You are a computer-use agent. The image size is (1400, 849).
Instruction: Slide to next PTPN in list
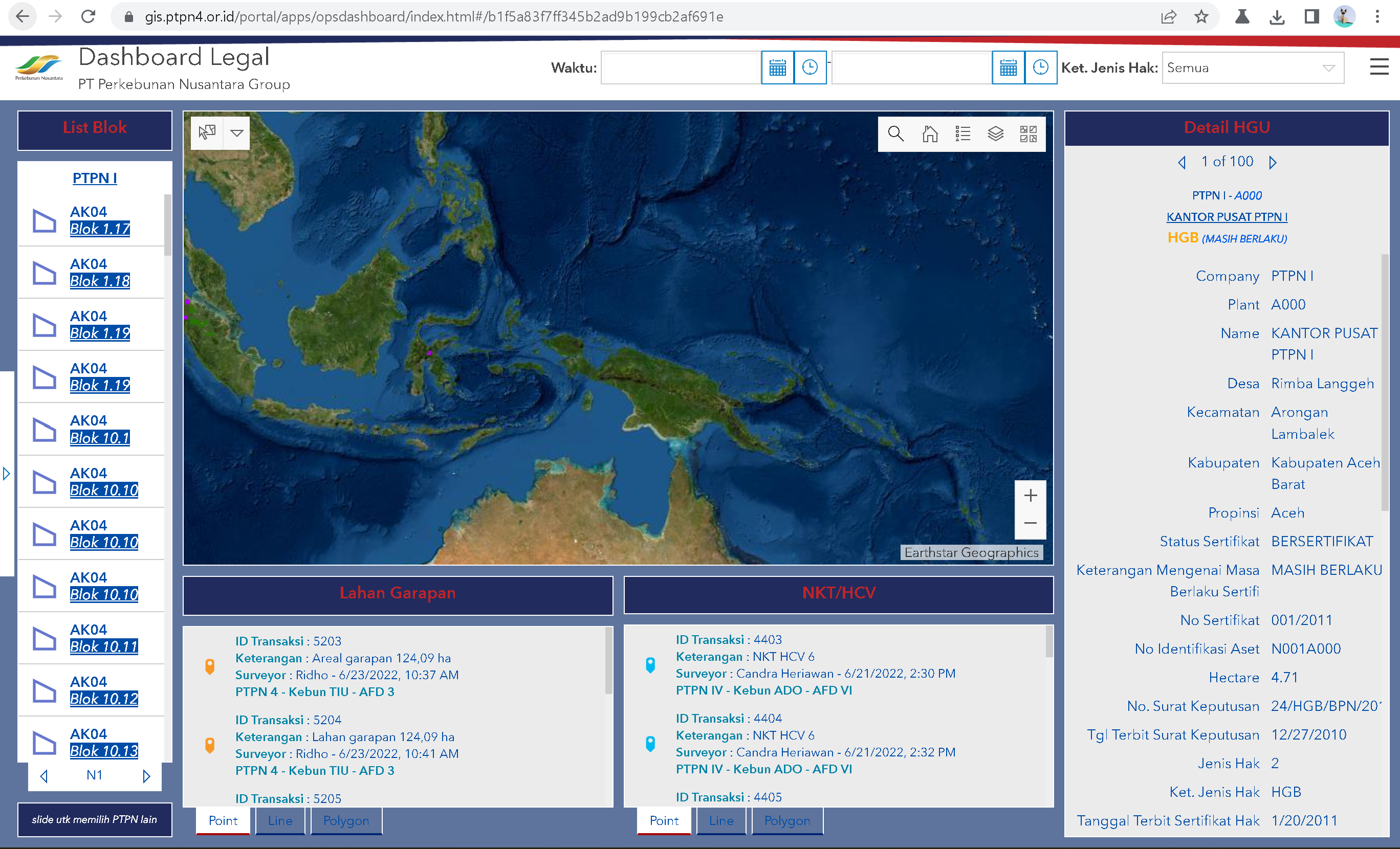(x=146, y=776)
